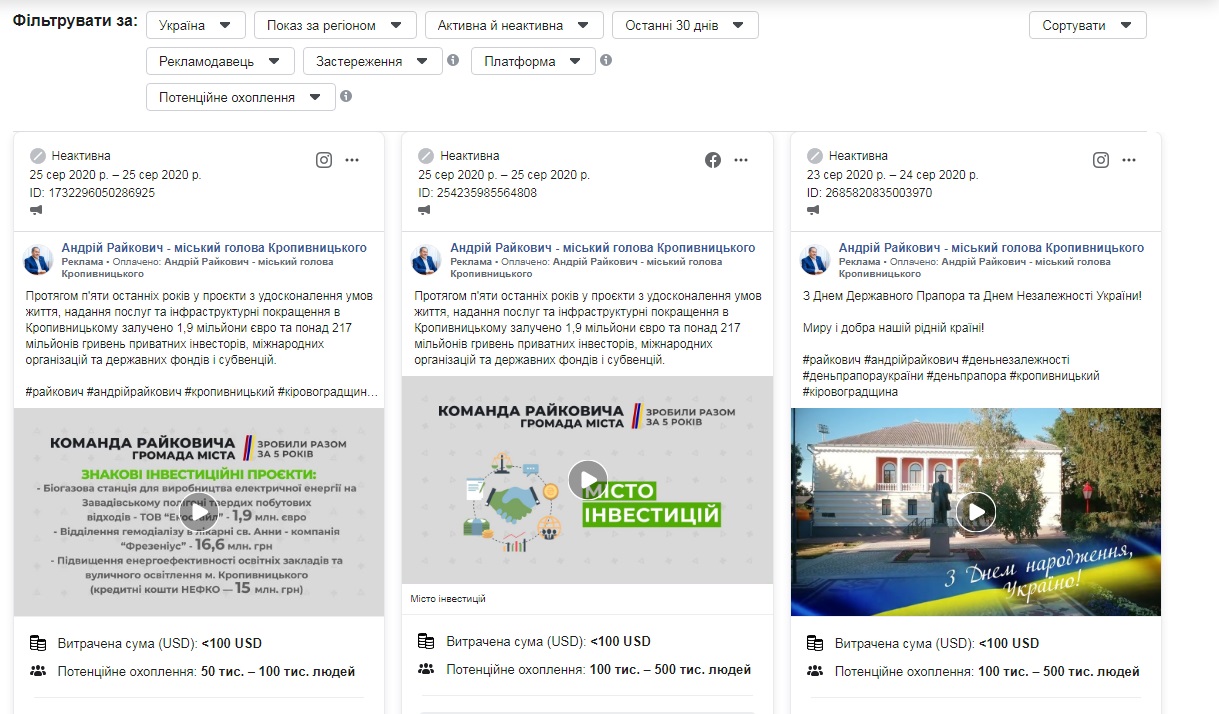Click advertiser profile picture in third ad card
Image resolution: width=1219 pixels, height=714 pixels.
816,260
